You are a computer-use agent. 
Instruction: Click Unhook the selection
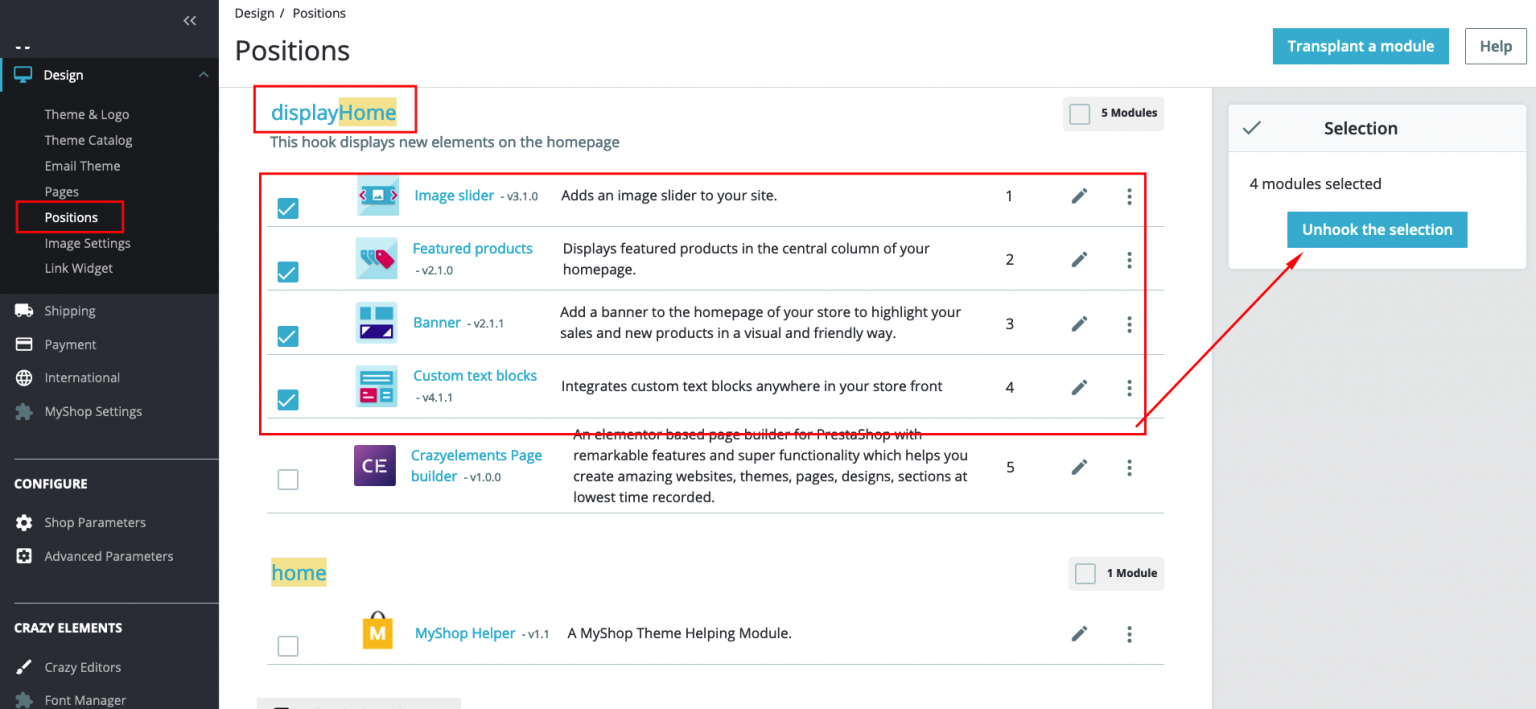coord(1377,229)
